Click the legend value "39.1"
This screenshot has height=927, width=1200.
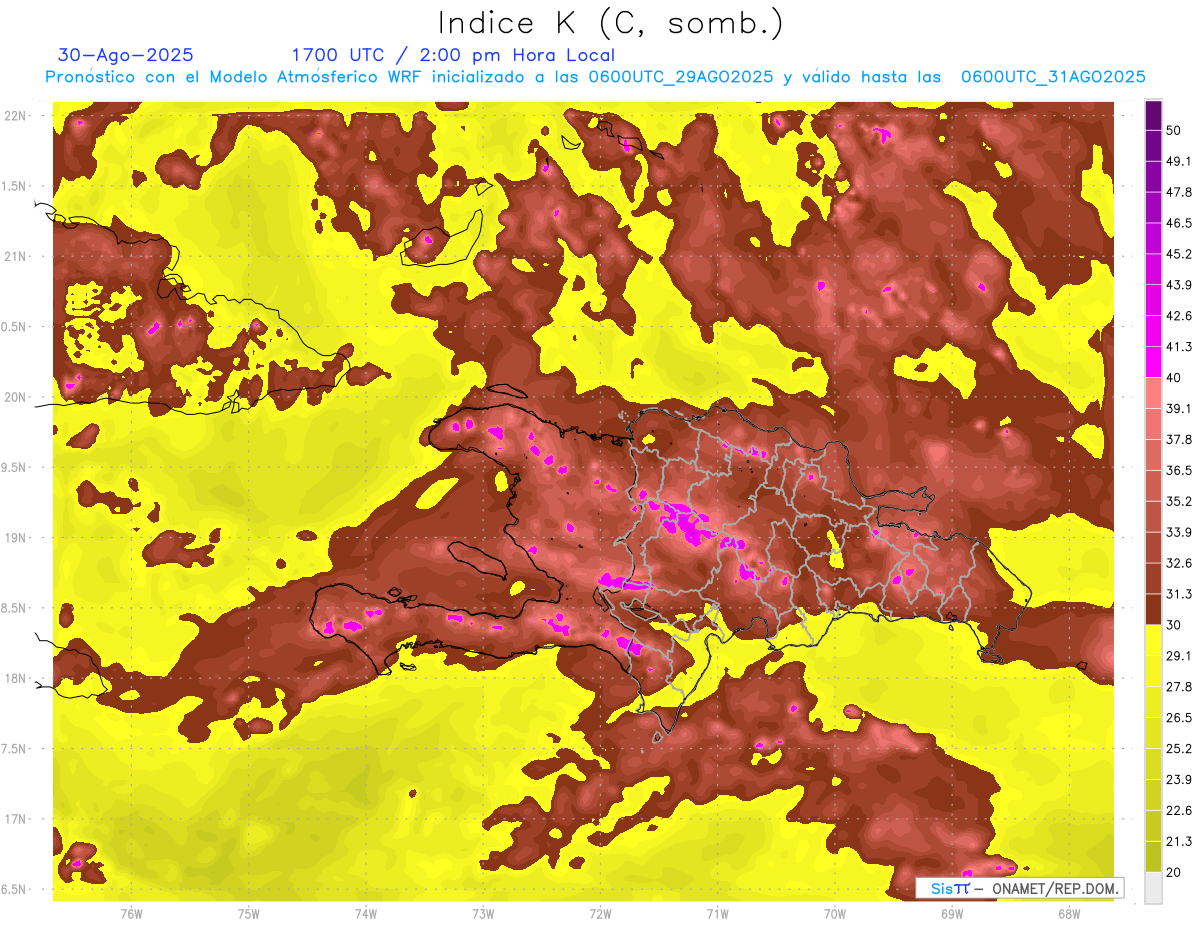(1179, 409)
